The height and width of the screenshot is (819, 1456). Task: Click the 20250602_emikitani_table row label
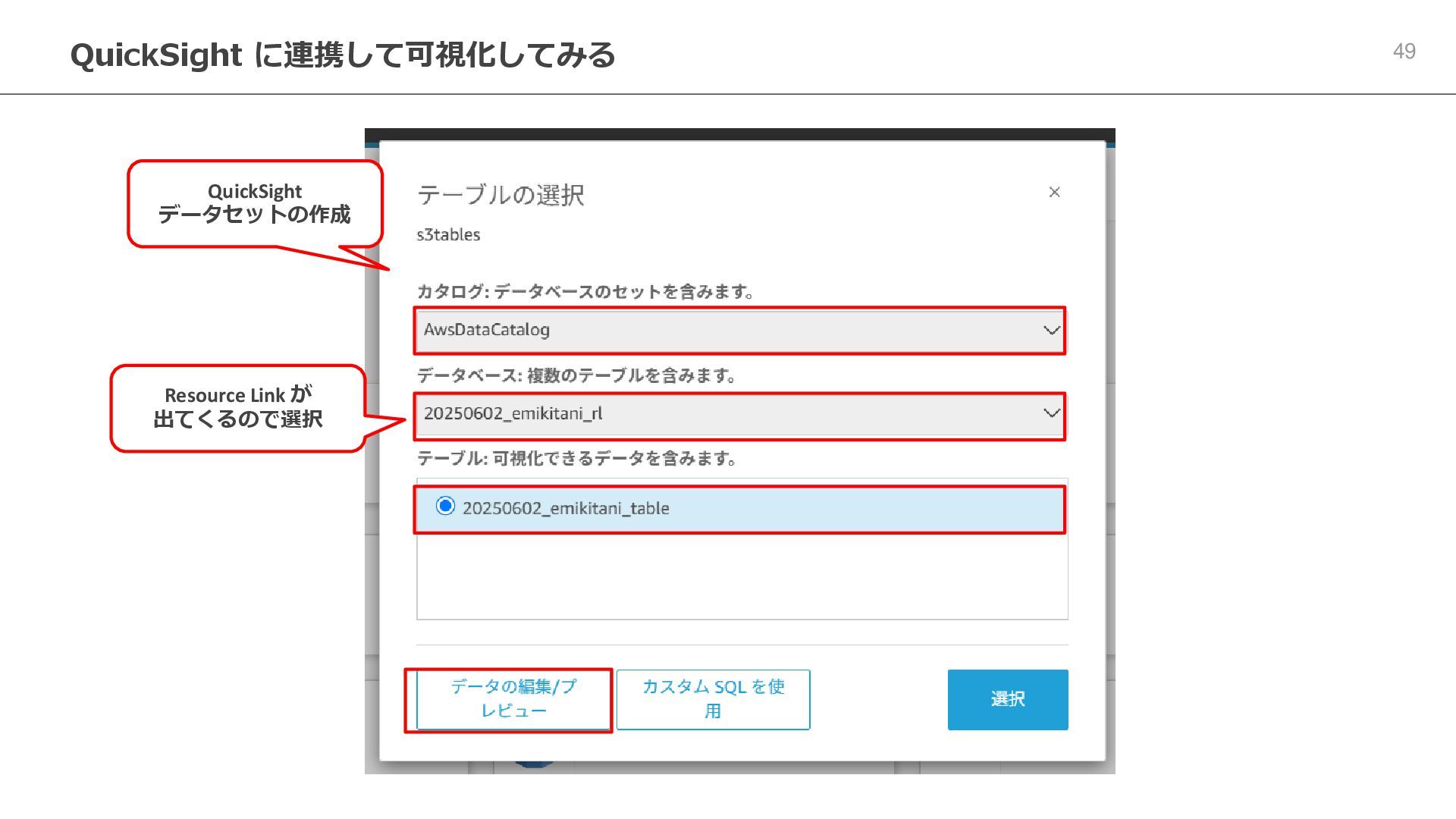[x=566, y=508]
